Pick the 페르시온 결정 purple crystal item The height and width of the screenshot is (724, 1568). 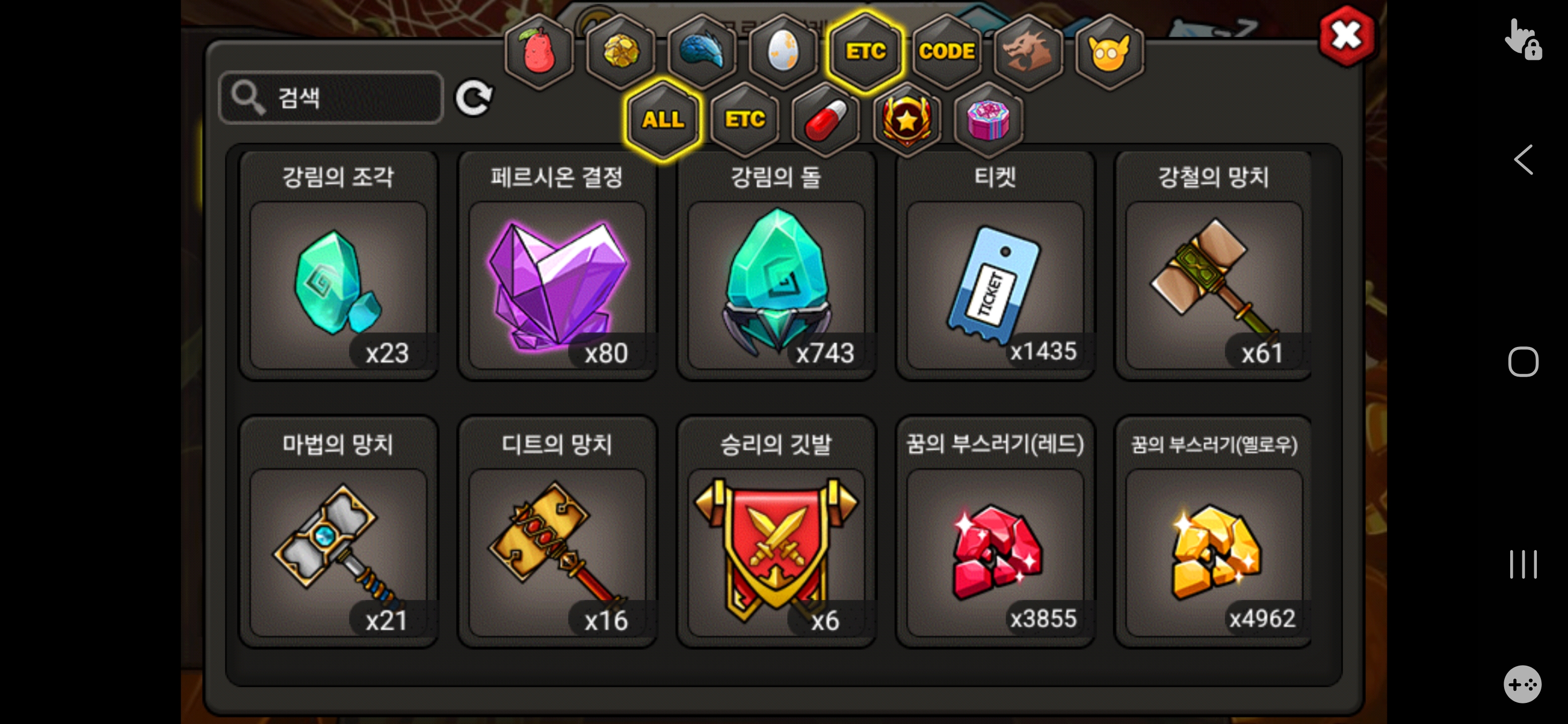pyautogui.click(x=557, y=266)
